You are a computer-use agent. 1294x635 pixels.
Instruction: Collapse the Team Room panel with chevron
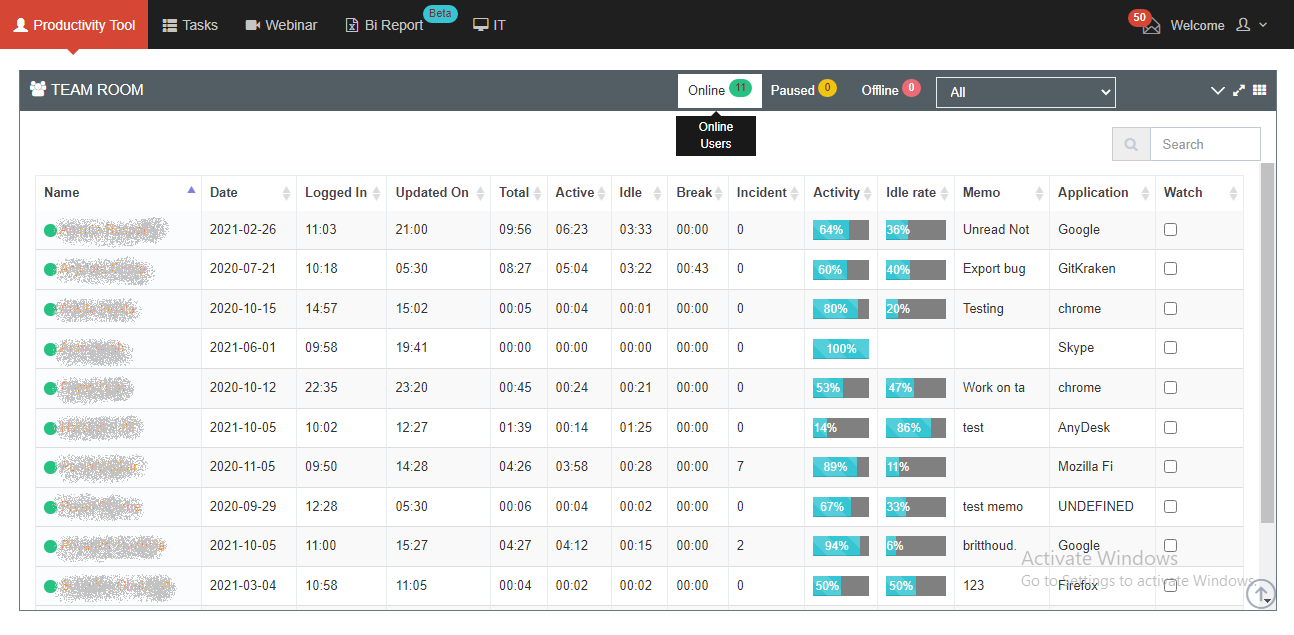1217,90
